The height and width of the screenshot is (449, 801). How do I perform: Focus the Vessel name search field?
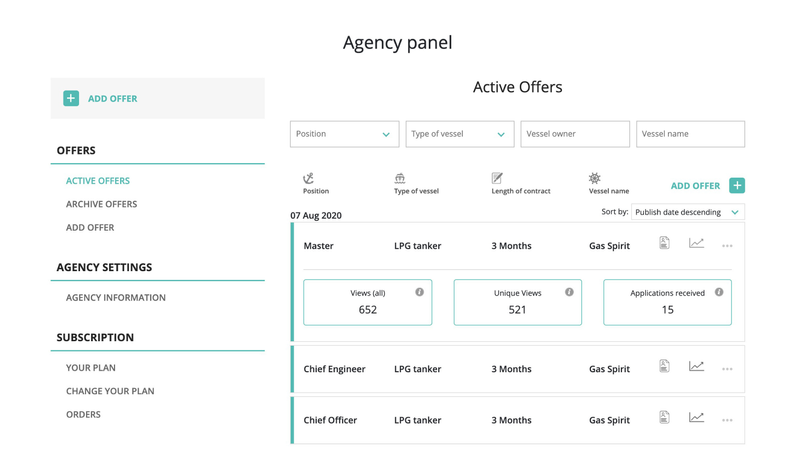click(690, 134)
